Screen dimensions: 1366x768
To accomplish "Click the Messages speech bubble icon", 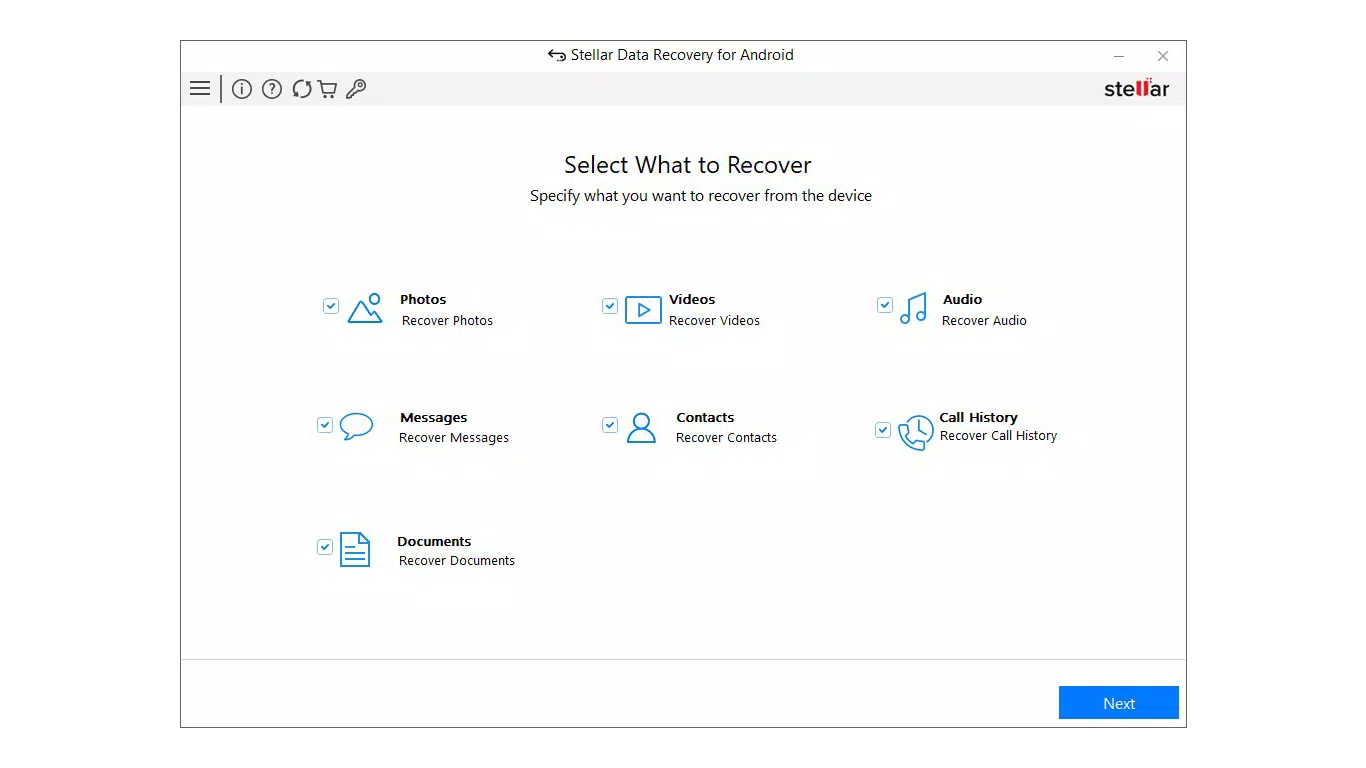I will [356, 427].
